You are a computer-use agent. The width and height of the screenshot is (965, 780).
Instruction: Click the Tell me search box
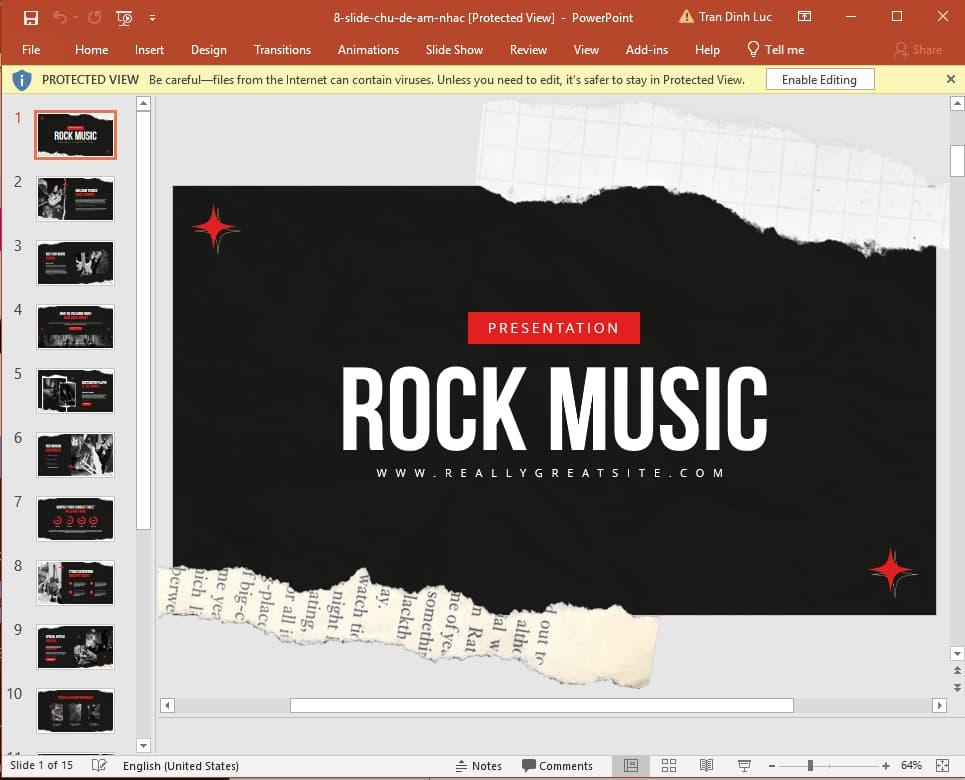pyautogui.click(x=776, y=50)
